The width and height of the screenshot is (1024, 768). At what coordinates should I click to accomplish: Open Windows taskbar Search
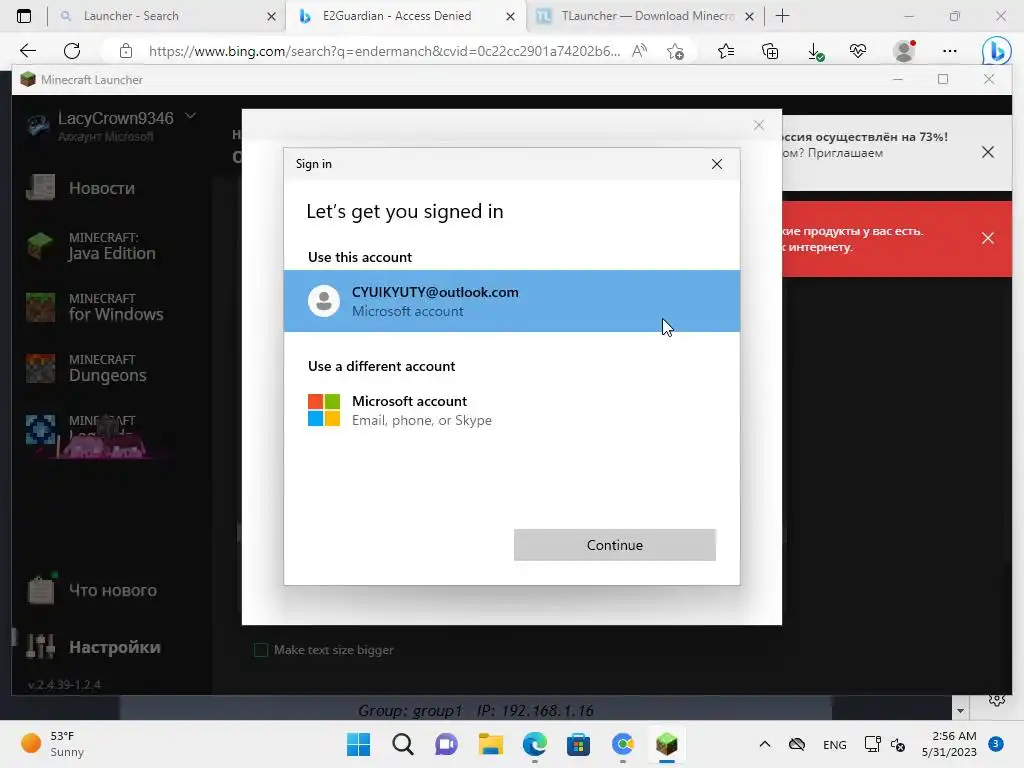(403, 744)
